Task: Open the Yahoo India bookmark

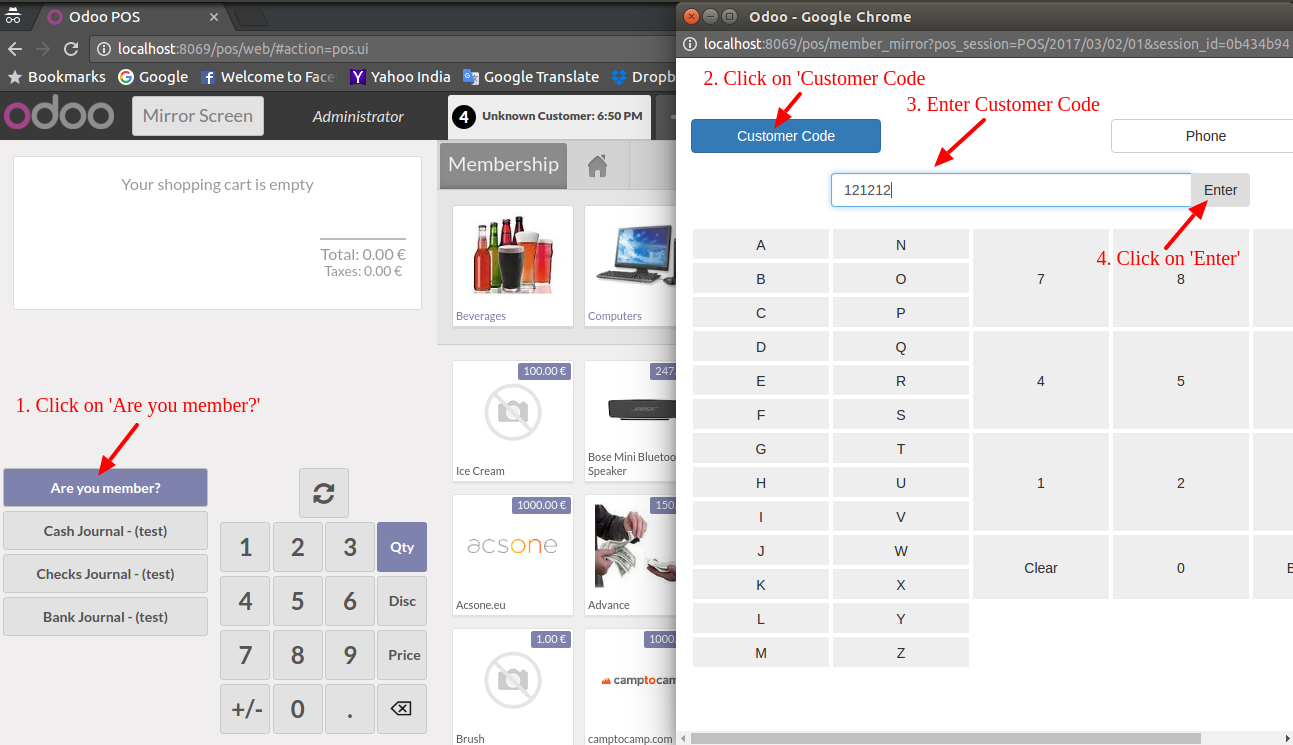Action: (x=400, y=77)
